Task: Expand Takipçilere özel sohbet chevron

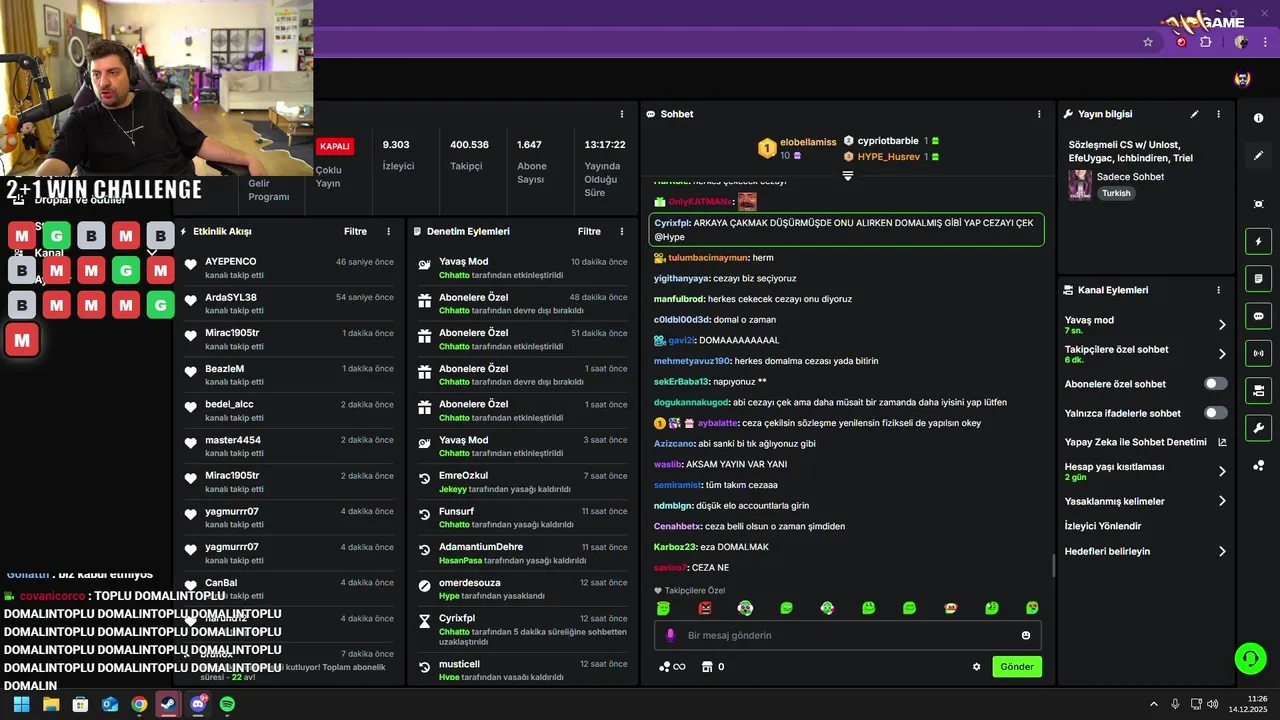Action: pos(1222,354)
